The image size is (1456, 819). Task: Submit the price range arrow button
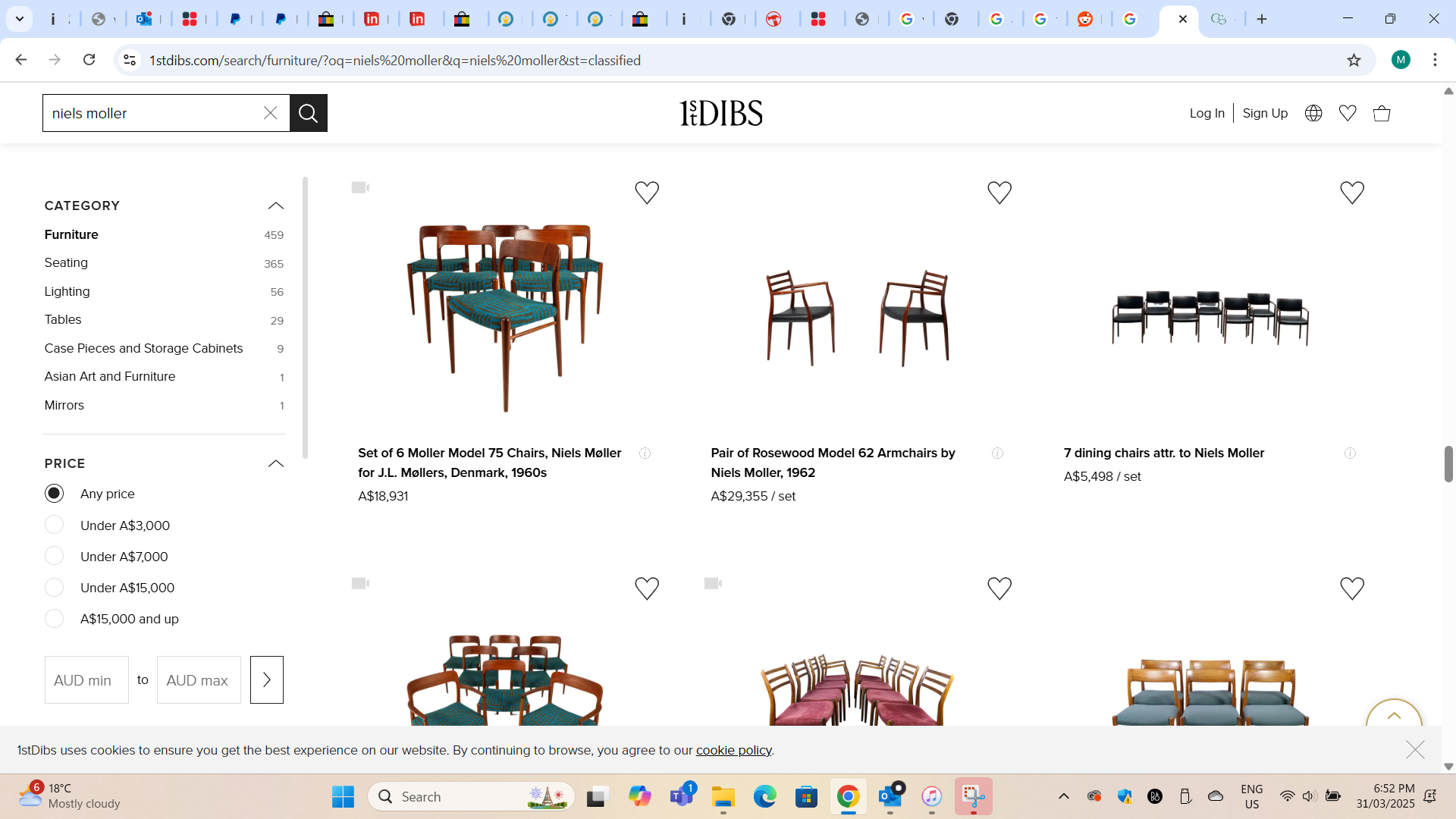[266, 679]
